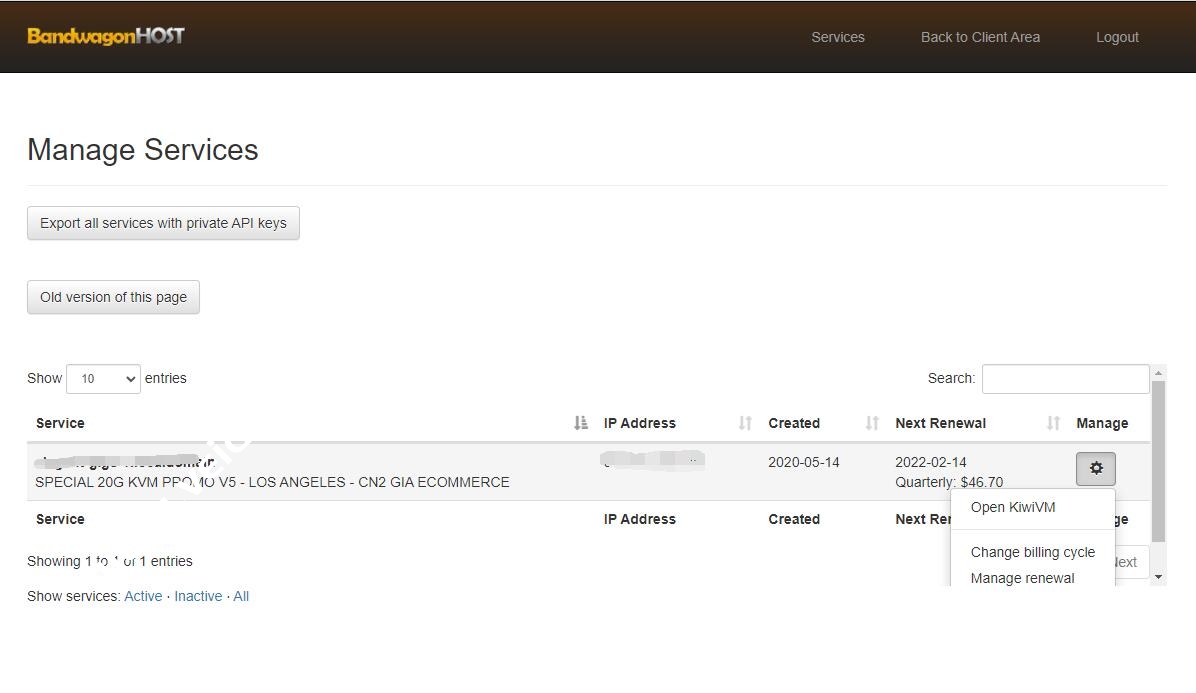The image size is (1196, 693).
Task: Select Open KiwiVM from the manage menu
Action: [x=1013, y=507]
